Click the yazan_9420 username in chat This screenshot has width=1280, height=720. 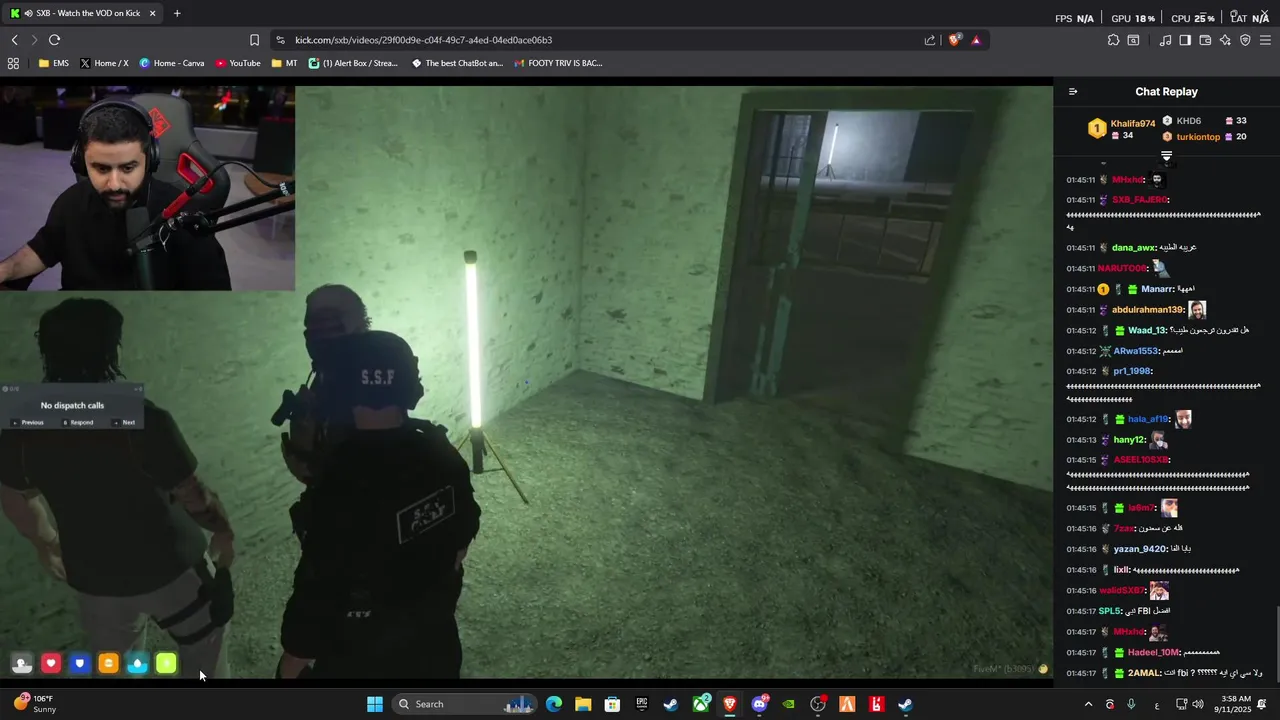click(1140, 549)
